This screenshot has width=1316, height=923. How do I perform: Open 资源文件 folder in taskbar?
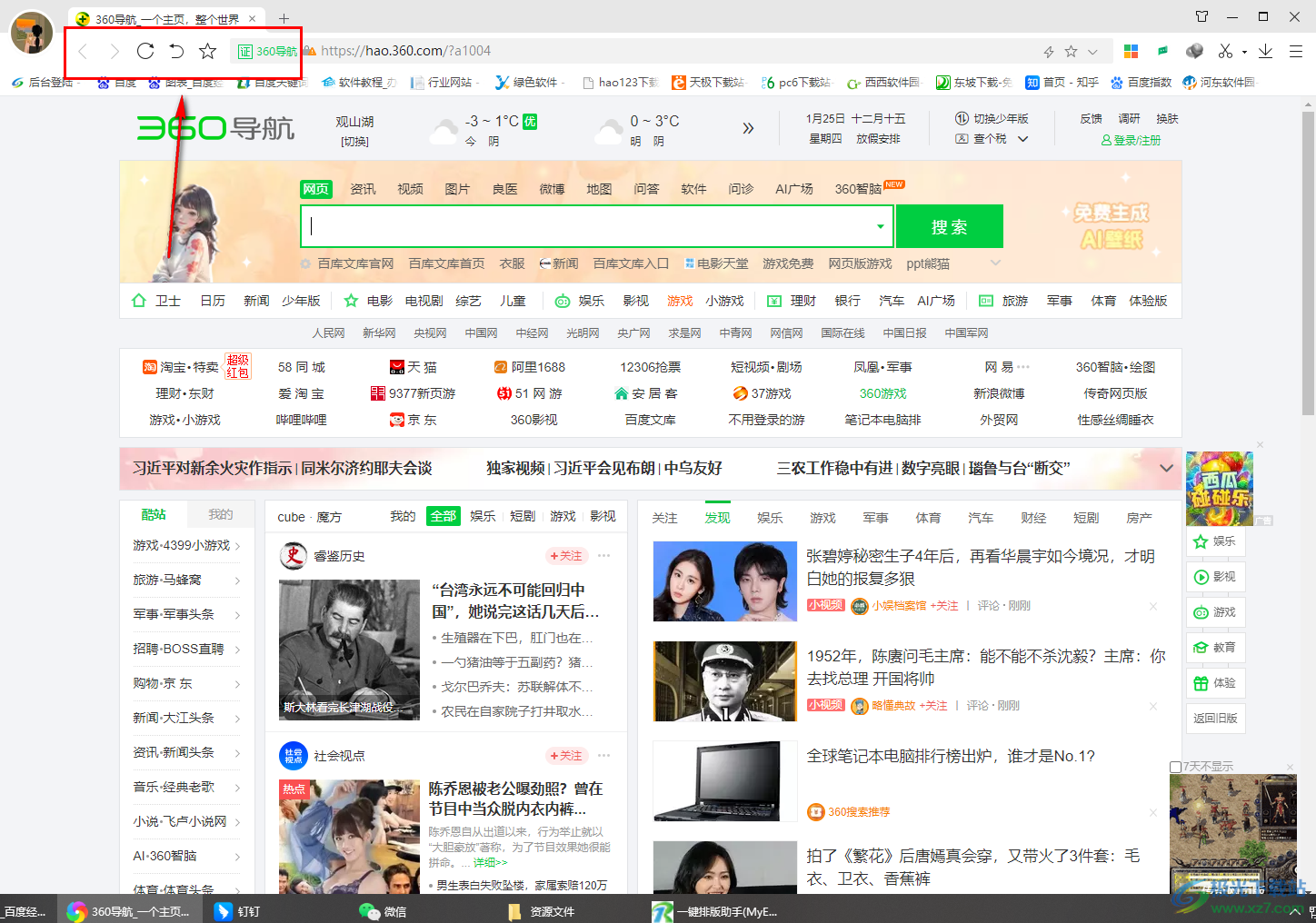542,911
